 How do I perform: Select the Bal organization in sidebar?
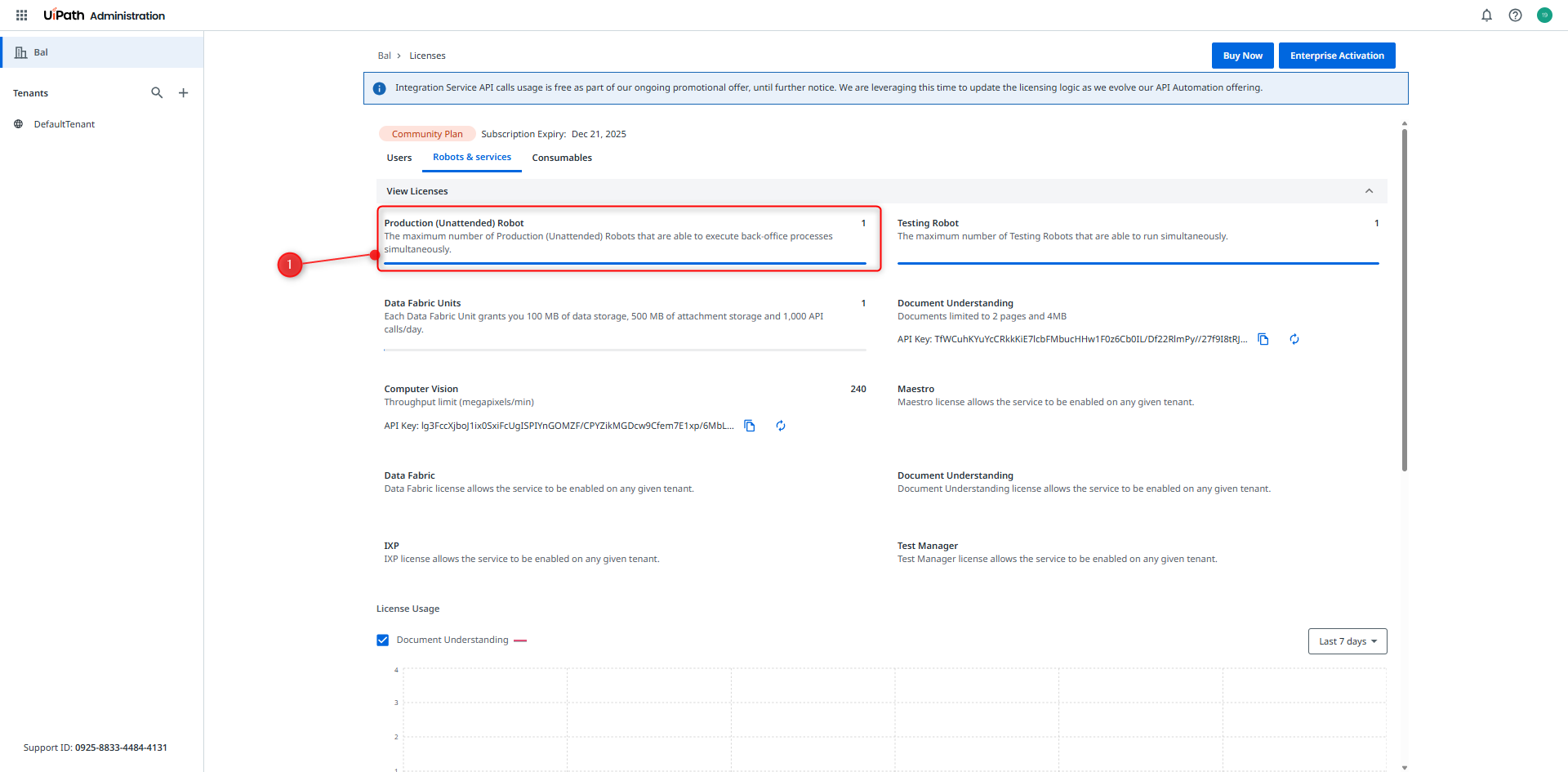102,52
